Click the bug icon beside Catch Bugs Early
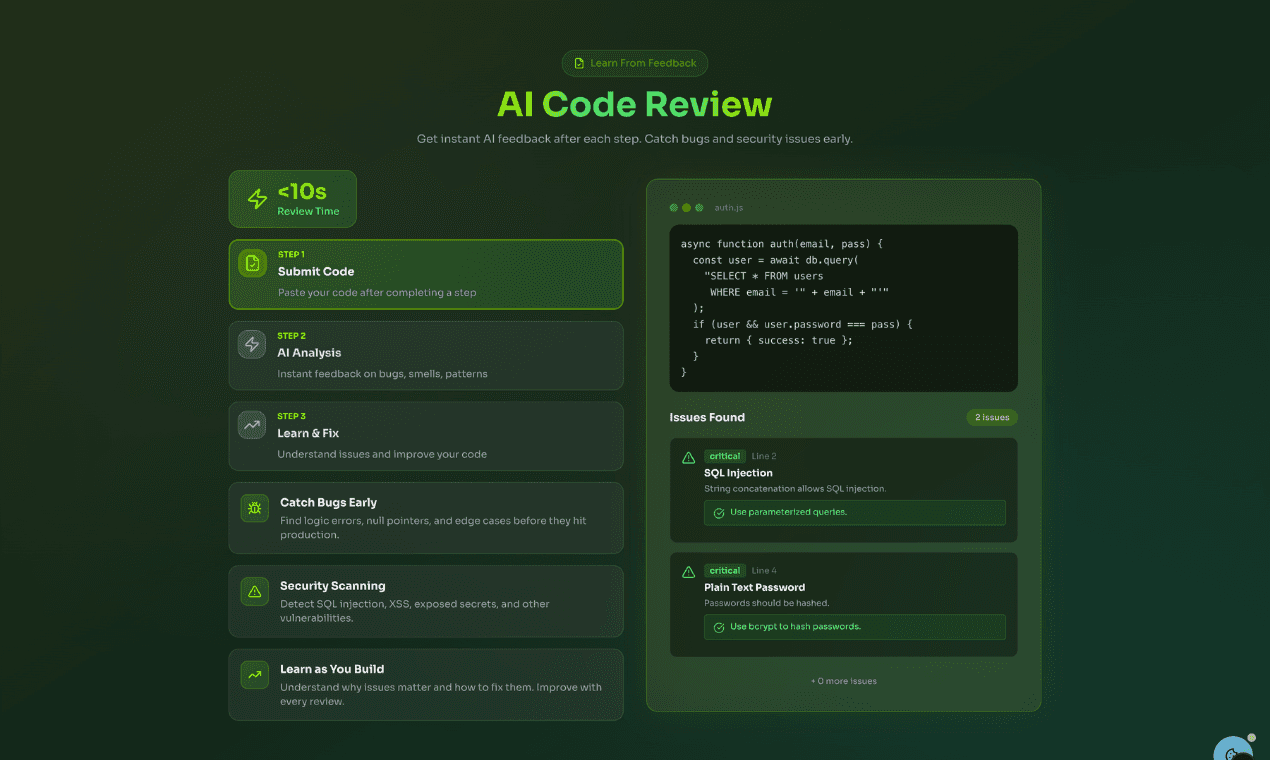The width and height of the screenshot is (1270, 760). coord(252,508)
